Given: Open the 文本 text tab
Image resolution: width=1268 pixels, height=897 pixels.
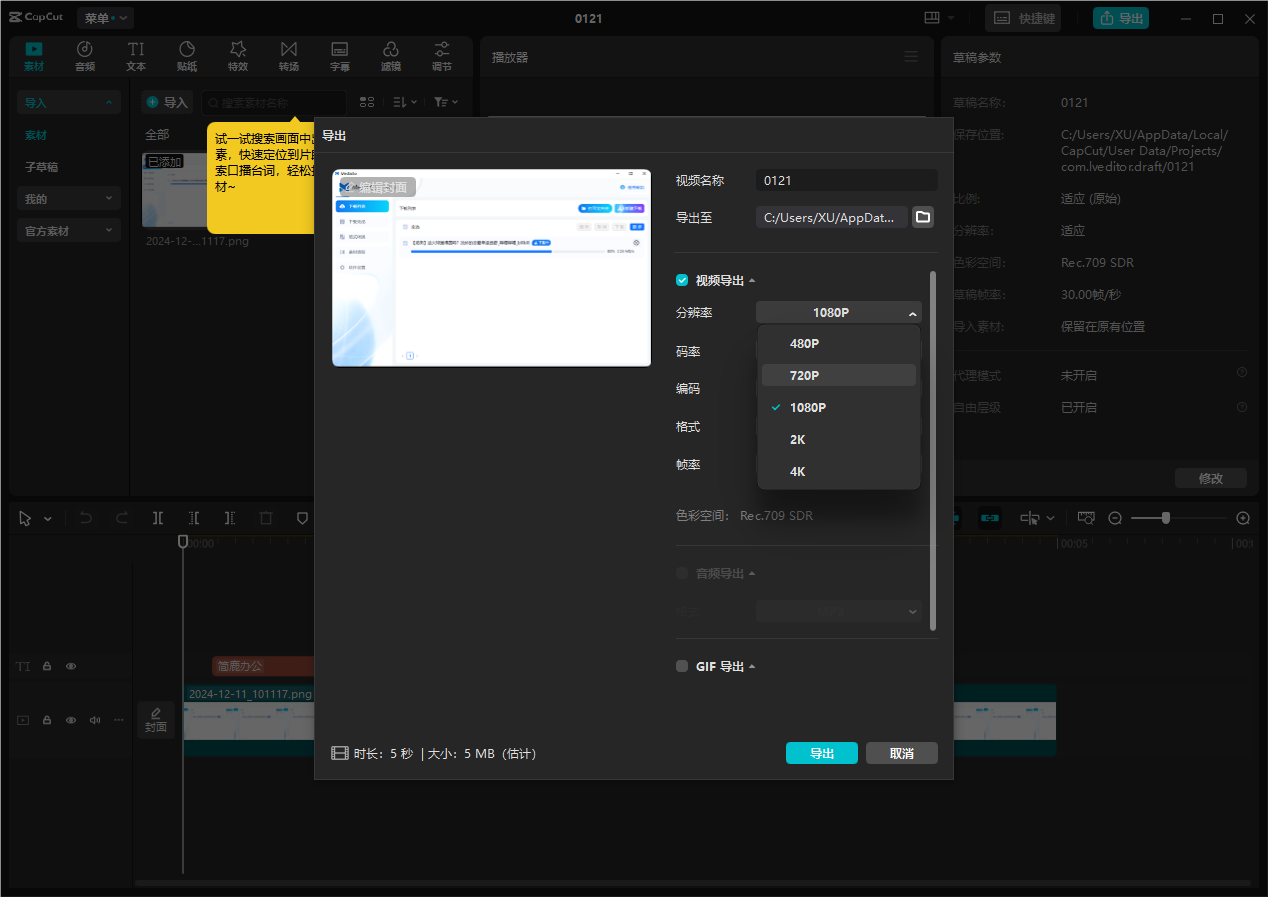Looking at the screenshot, I should 136,56.
